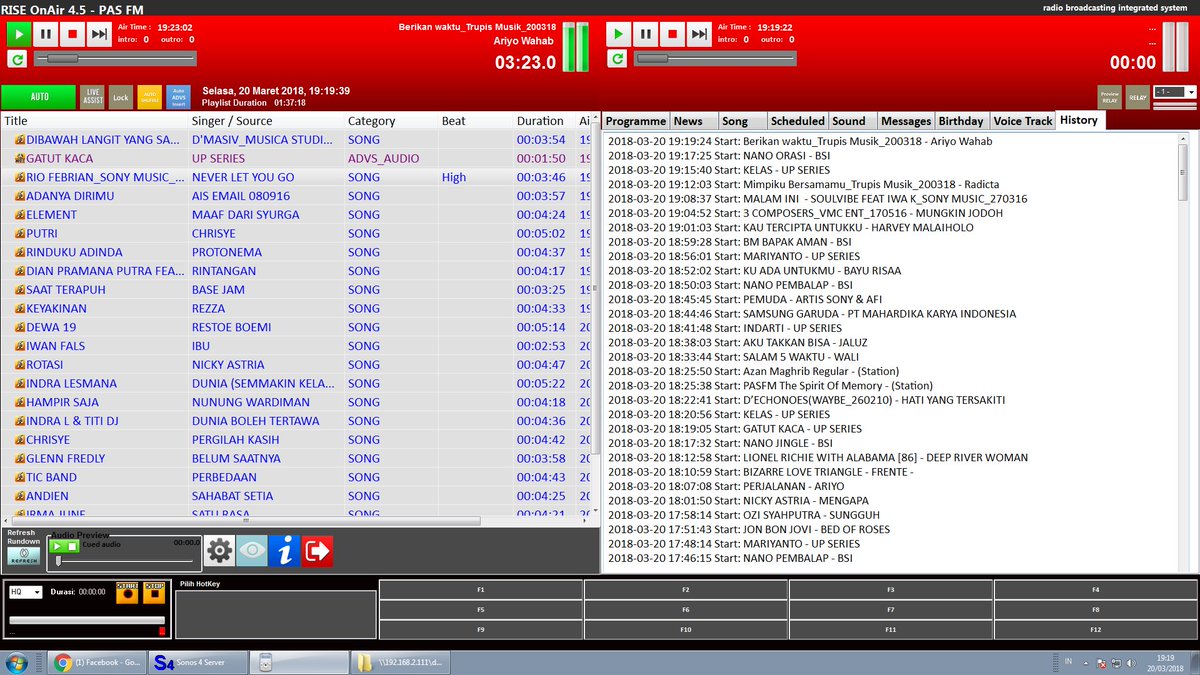Viewport: 1200px width, 675px height.
Task: Switch to the Voice Track tab
Action: click(1022, 120)
